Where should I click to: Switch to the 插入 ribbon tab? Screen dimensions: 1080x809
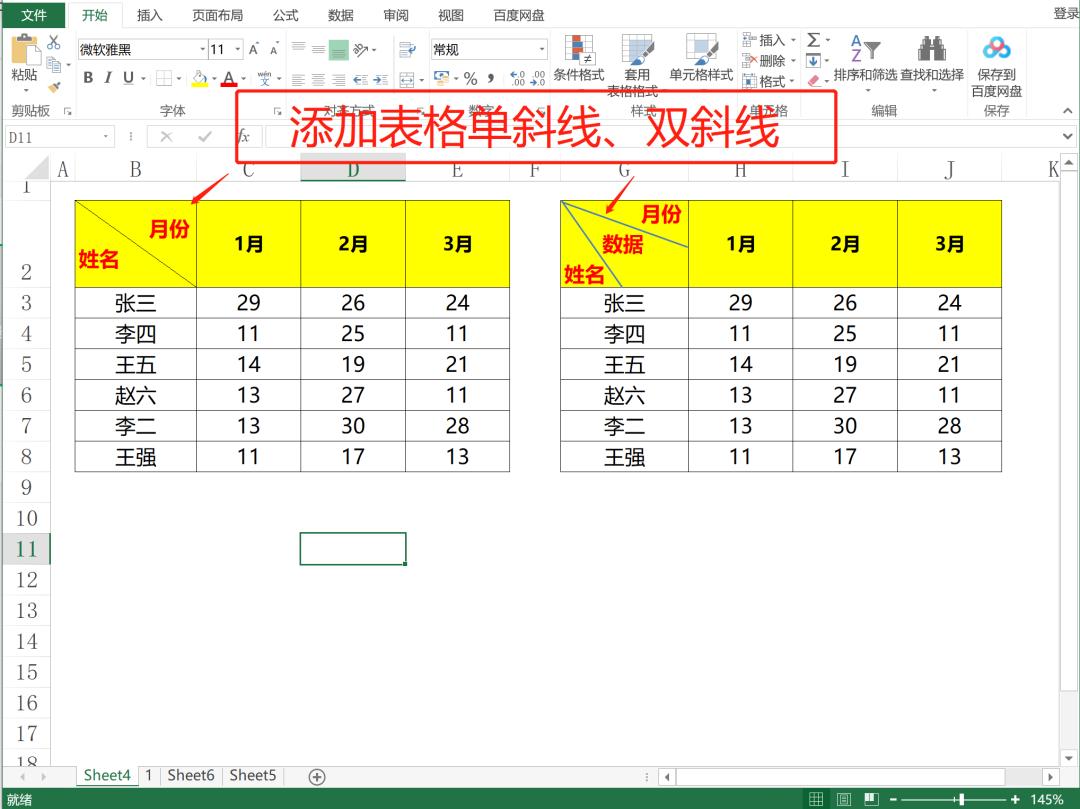[149, 15]
